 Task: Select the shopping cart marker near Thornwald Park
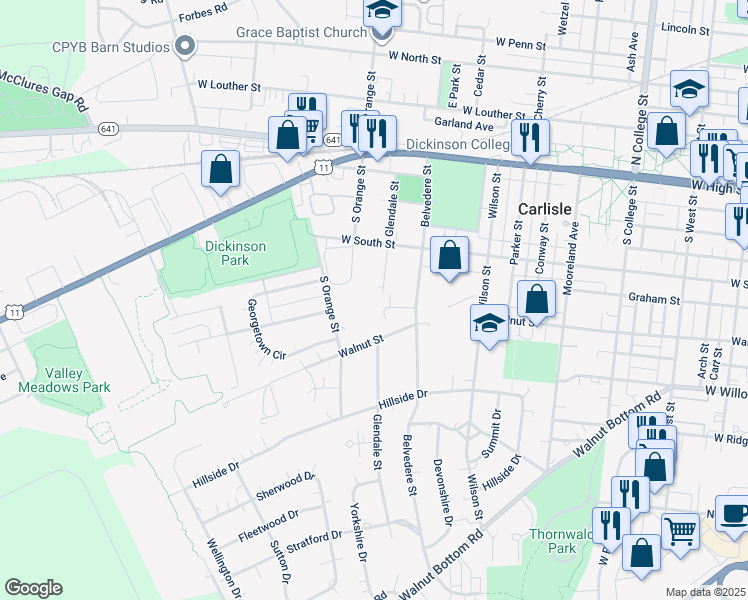tap(680, 535)
